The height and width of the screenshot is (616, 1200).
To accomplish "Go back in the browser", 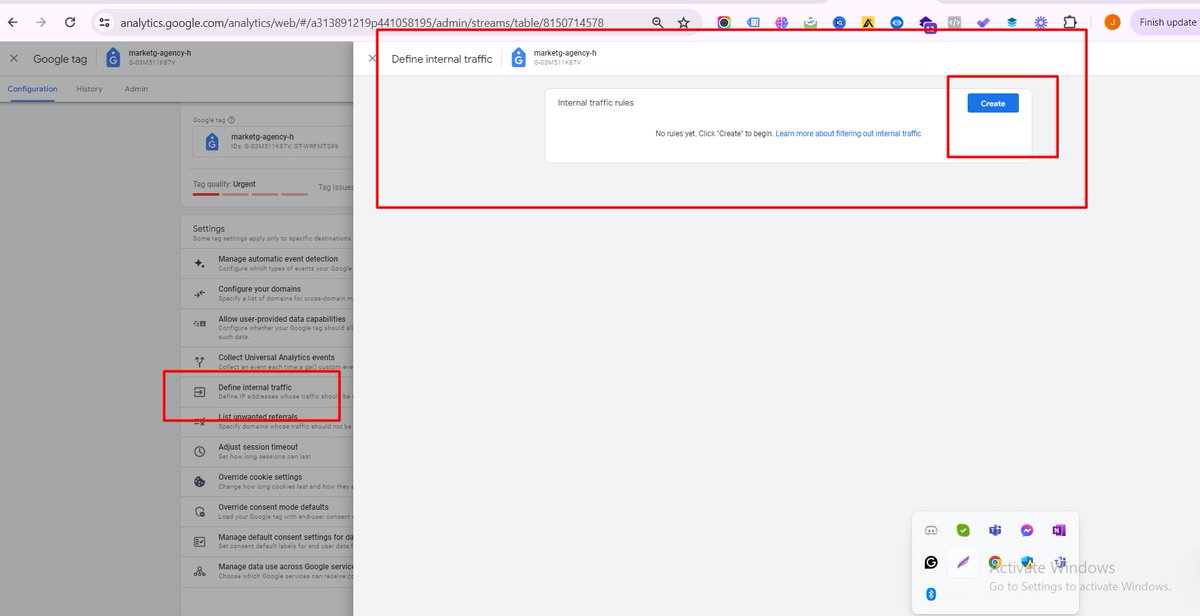I will [x=13, y=22].
